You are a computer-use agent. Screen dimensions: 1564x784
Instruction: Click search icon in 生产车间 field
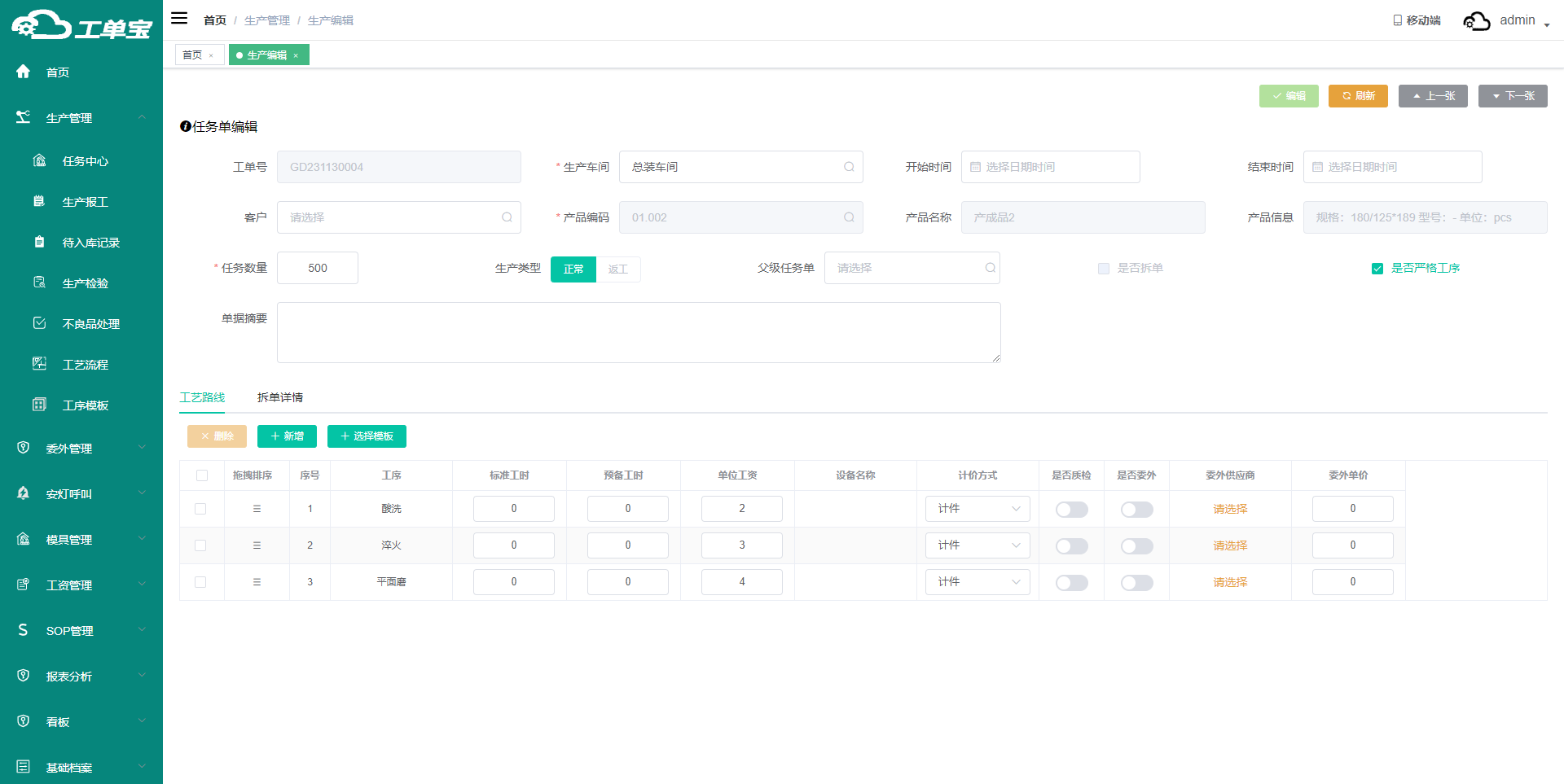tap(849, 167)
